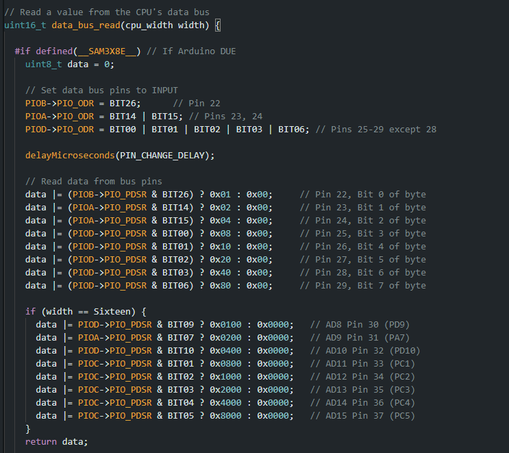Click the #if preprocessor directive
The height and width of the screenshot is (453, 509).
23,51
